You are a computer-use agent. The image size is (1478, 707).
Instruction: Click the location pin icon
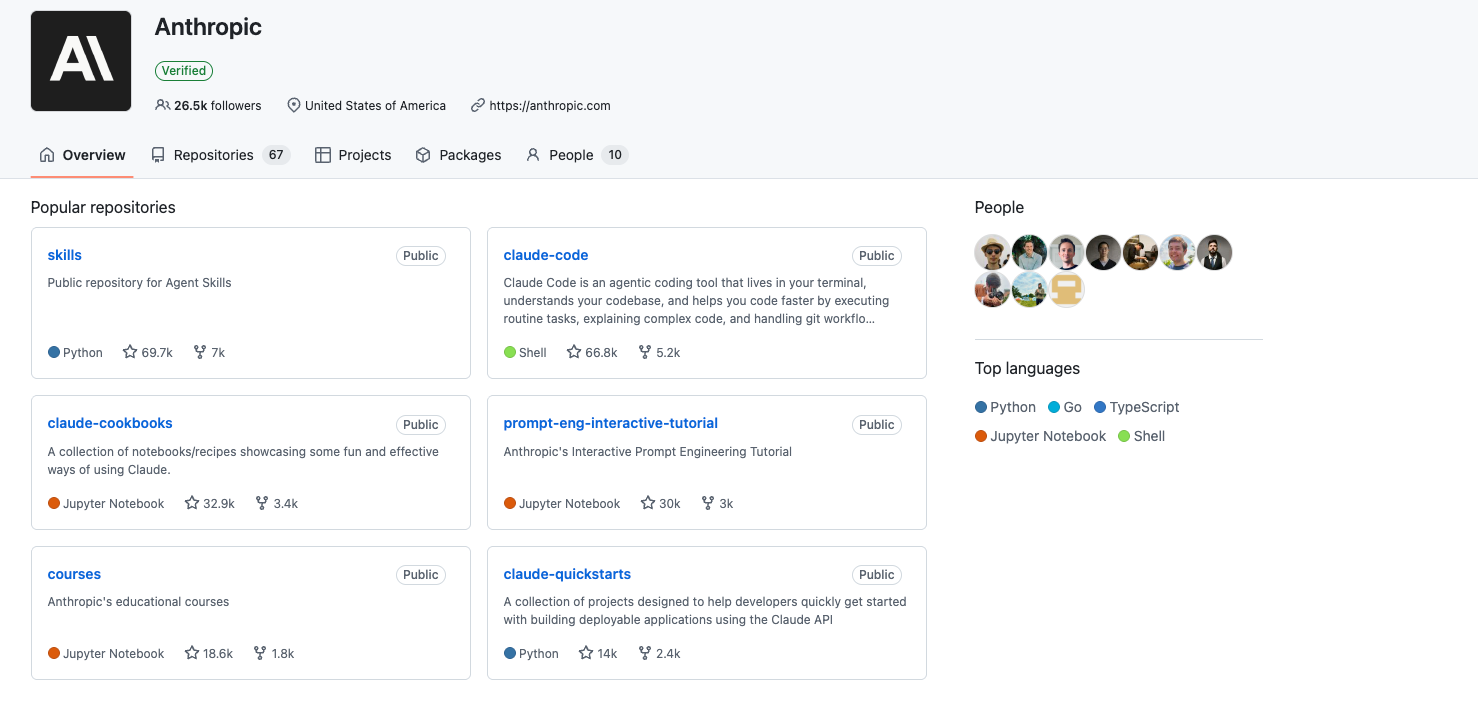pos(293,105)
